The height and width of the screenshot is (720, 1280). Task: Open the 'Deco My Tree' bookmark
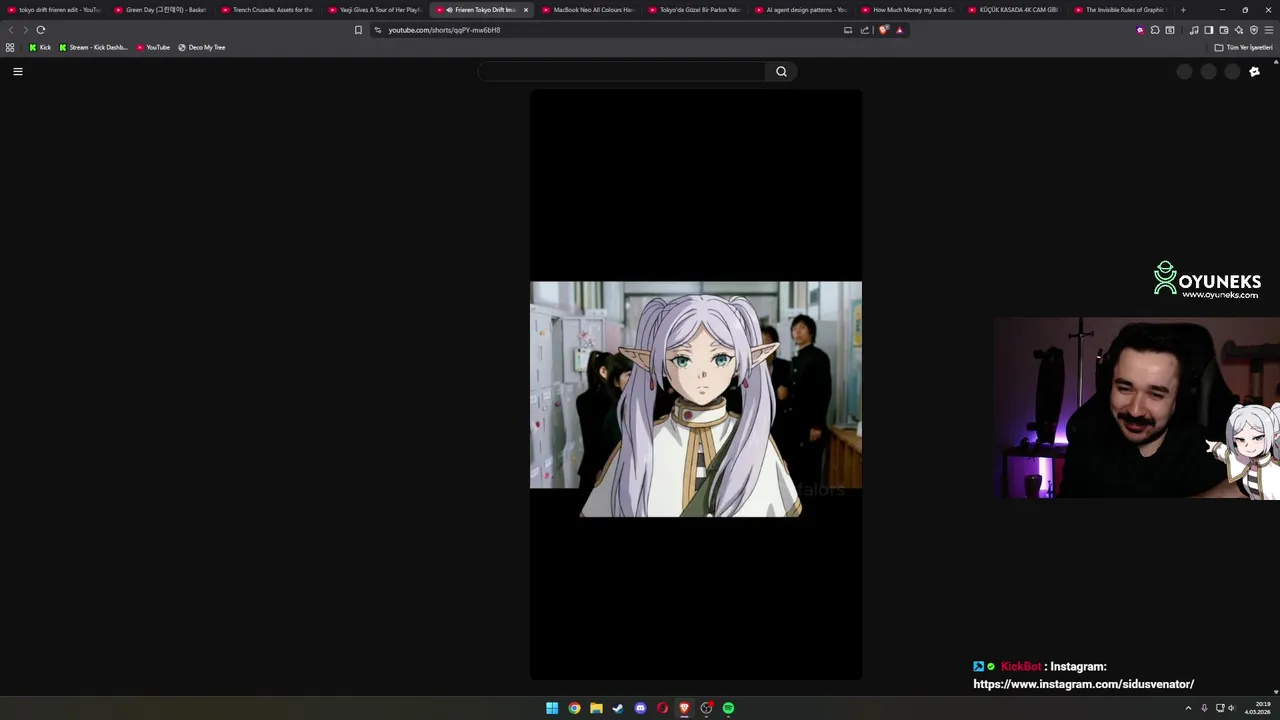pos(201,47)
